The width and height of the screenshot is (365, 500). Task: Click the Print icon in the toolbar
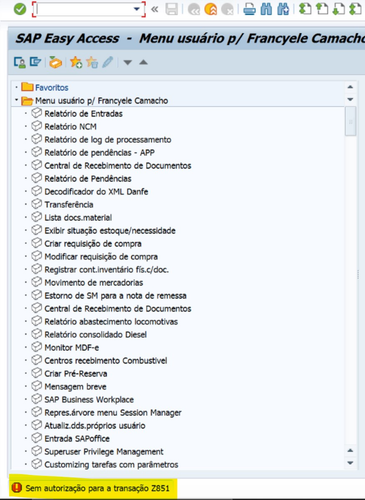click(x=249, y=9)
